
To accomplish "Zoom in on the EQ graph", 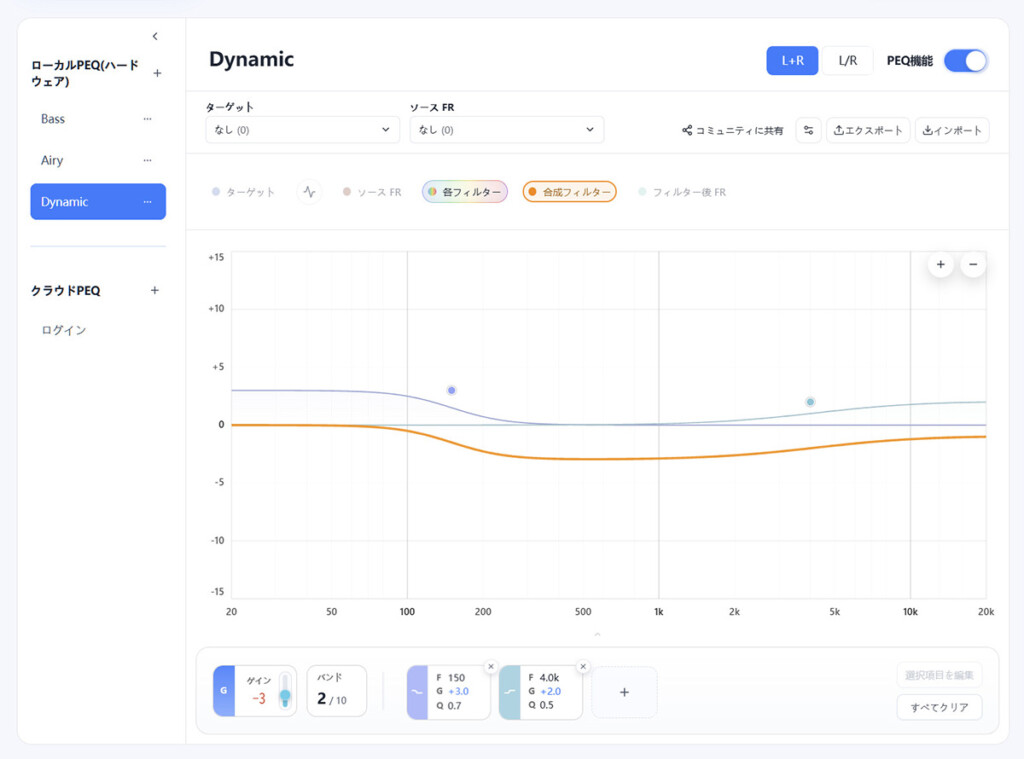I will click(940, 265).
